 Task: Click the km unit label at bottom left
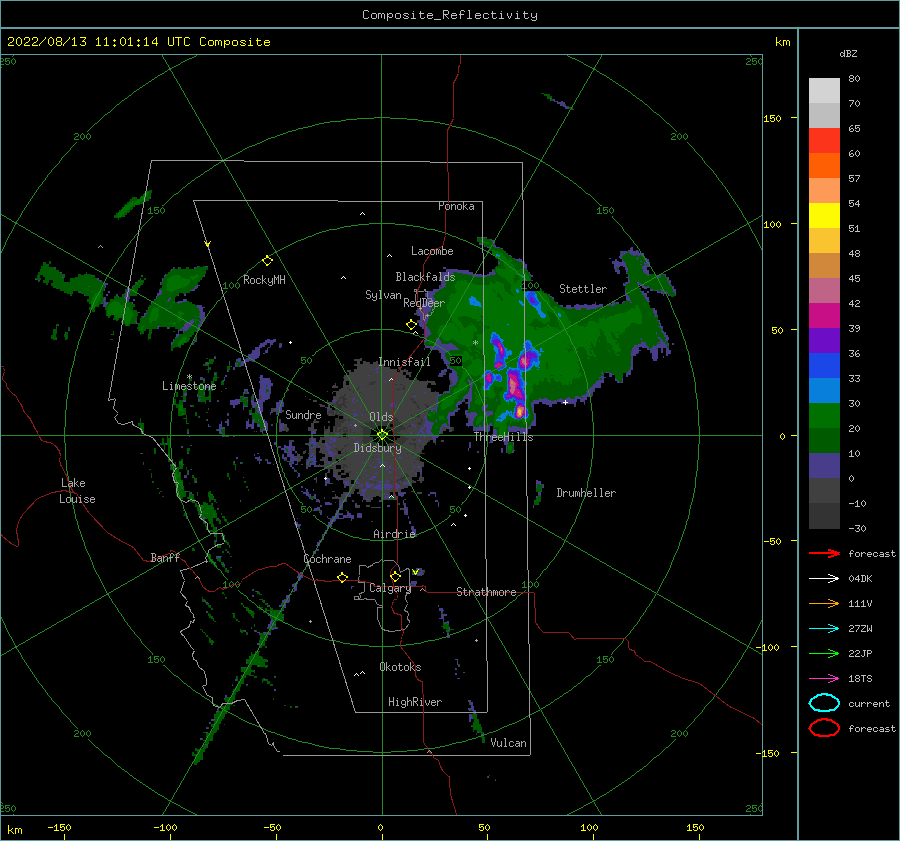15,830
